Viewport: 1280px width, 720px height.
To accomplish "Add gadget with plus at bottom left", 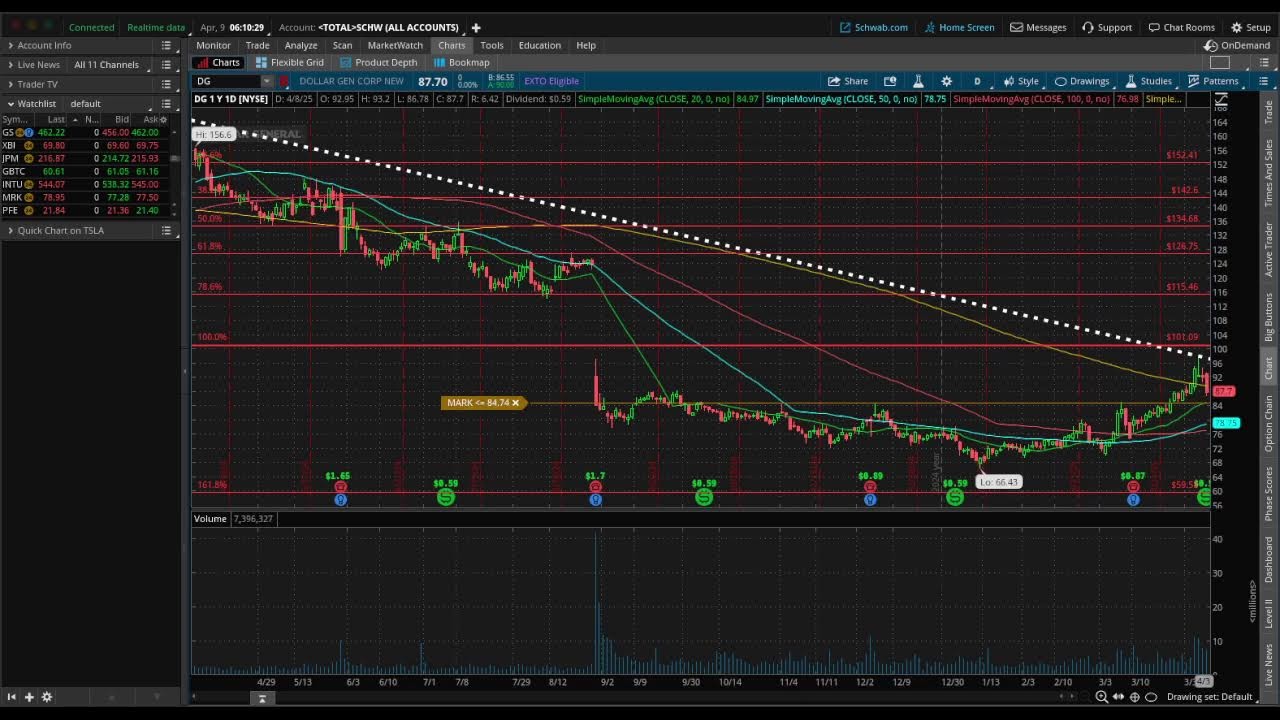I will [29, 697].
